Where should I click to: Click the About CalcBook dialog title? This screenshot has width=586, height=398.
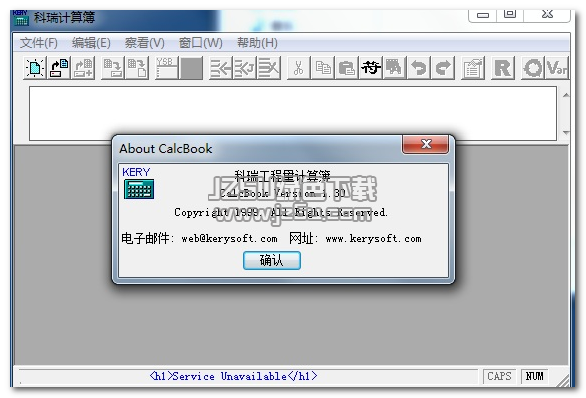(x=166, y=148)
